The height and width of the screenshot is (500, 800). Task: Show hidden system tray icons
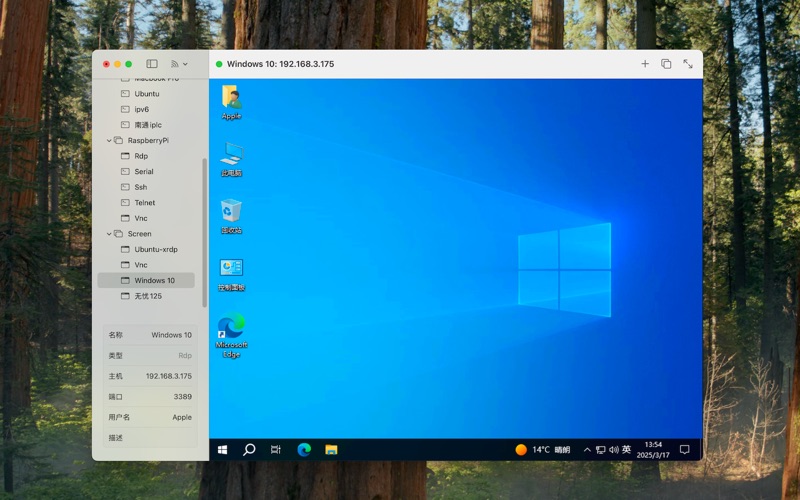[x=587, y=450]
